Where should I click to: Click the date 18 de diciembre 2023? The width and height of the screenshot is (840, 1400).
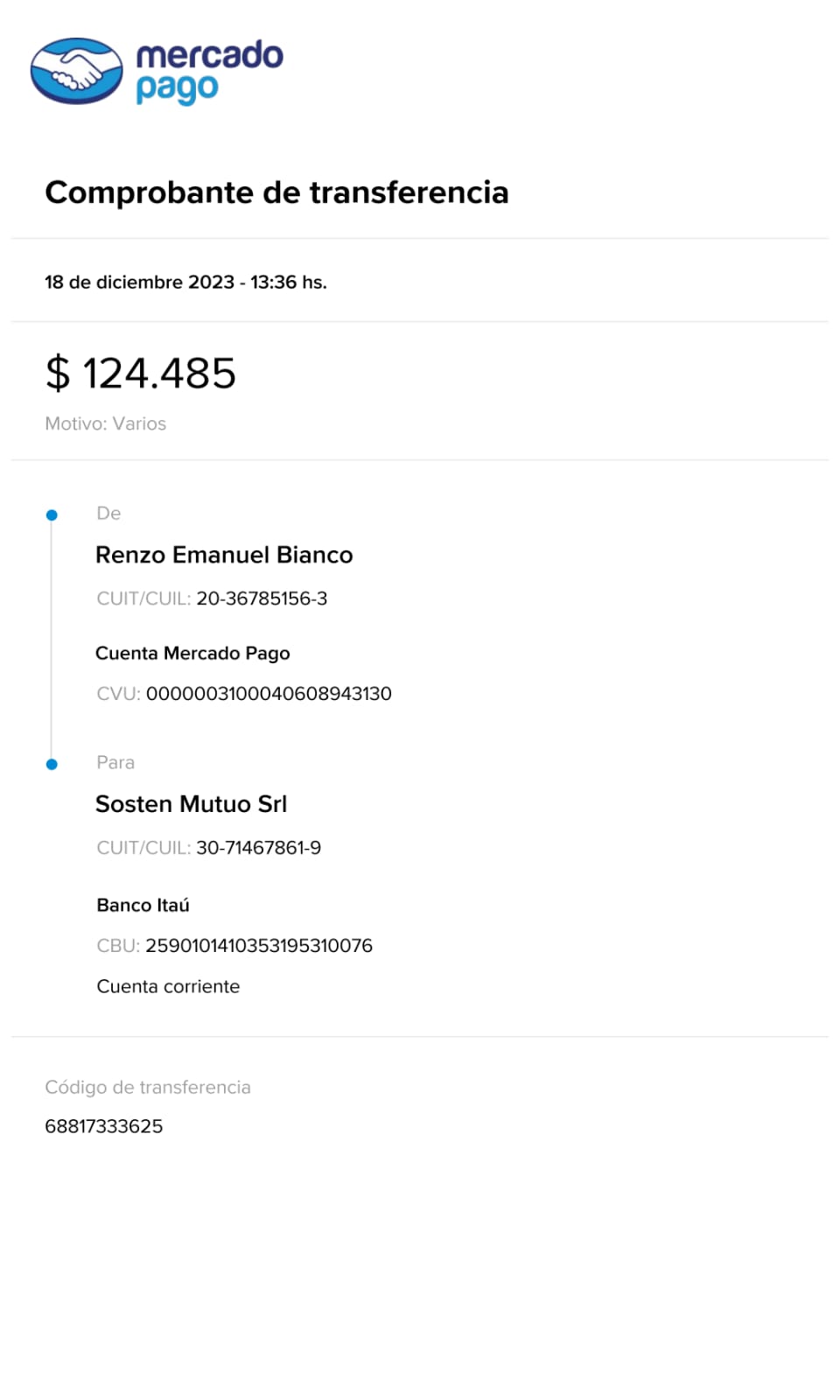tap(140, 283)
